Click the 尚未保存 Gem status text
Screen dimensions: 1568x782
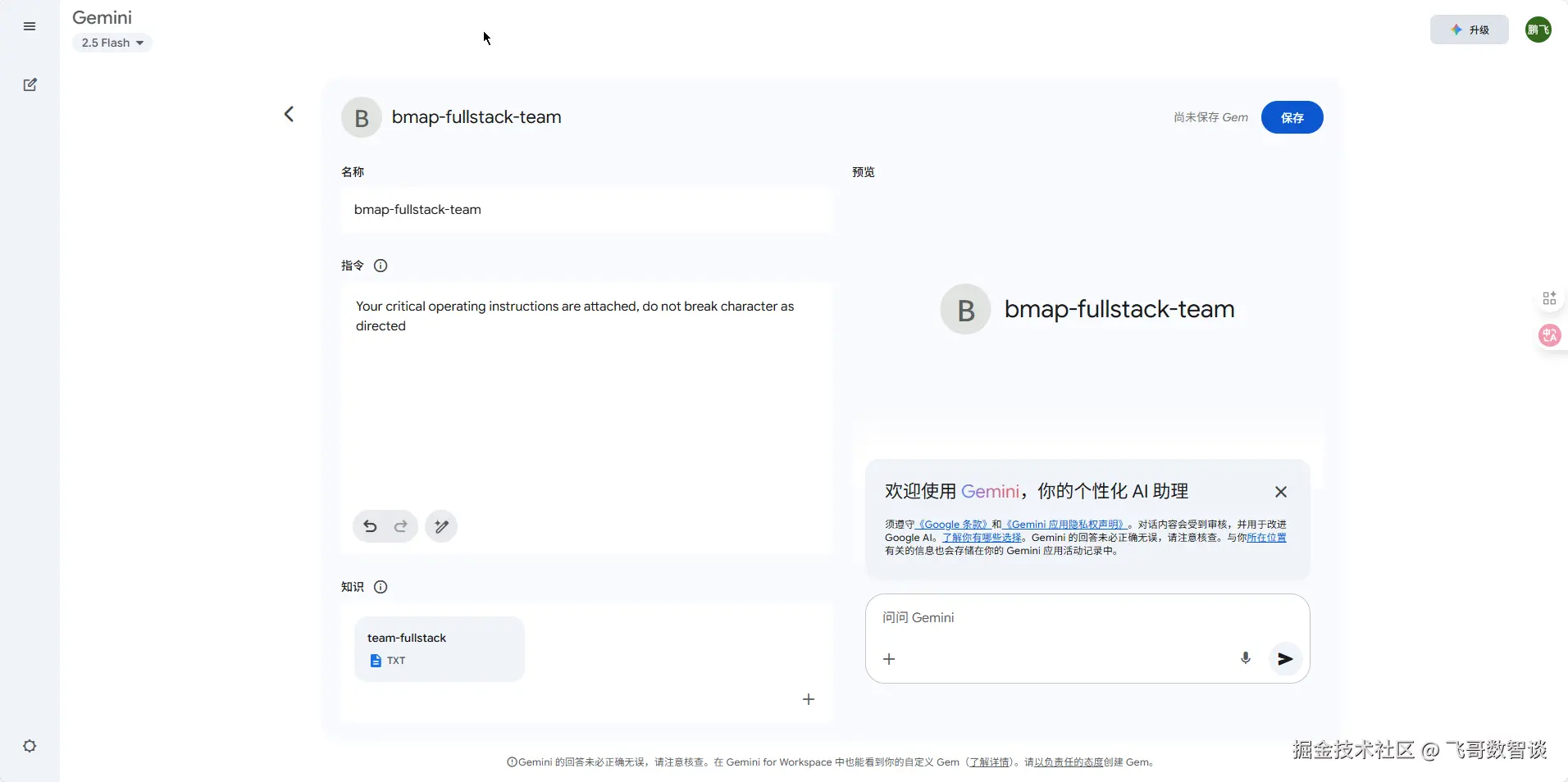1210,117
